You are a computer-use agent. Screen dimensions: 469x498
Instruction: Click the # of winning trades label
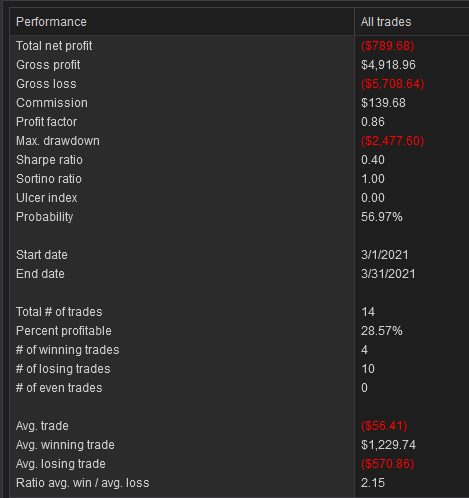[67, 350]
